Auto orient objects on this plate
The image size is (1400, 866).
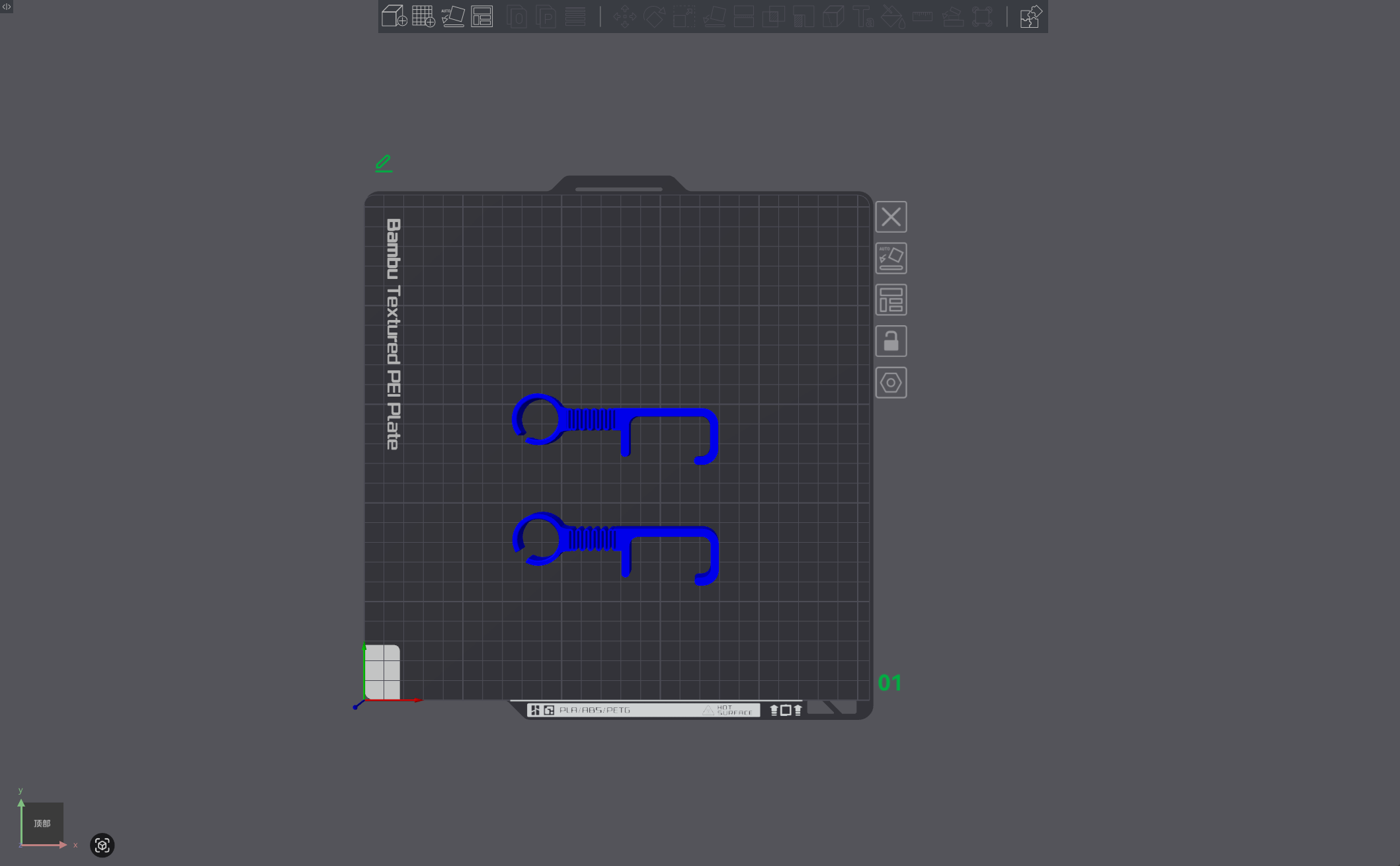click(x=891, y=258)
